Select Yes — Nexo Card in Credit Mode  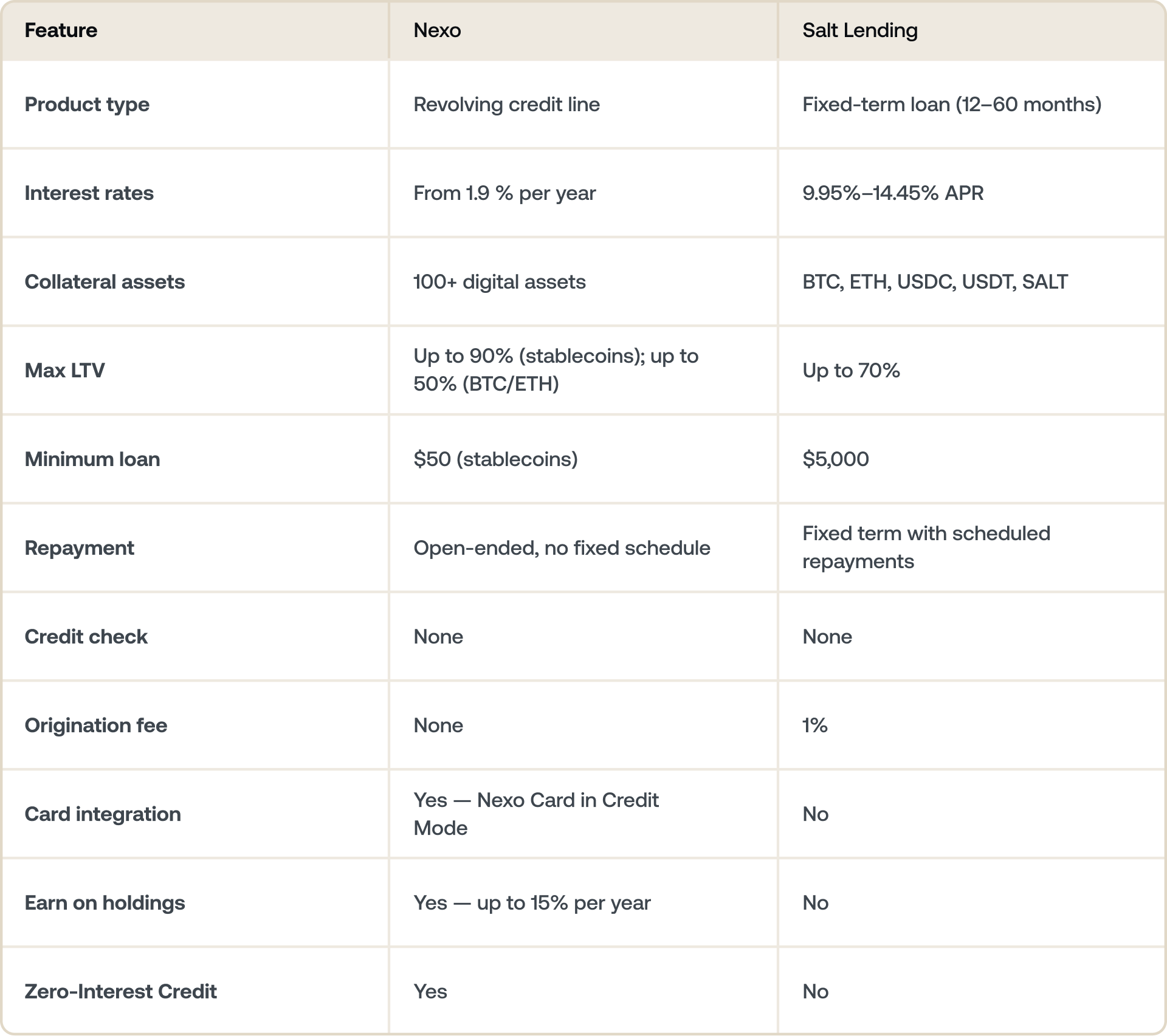coord(535,814)
